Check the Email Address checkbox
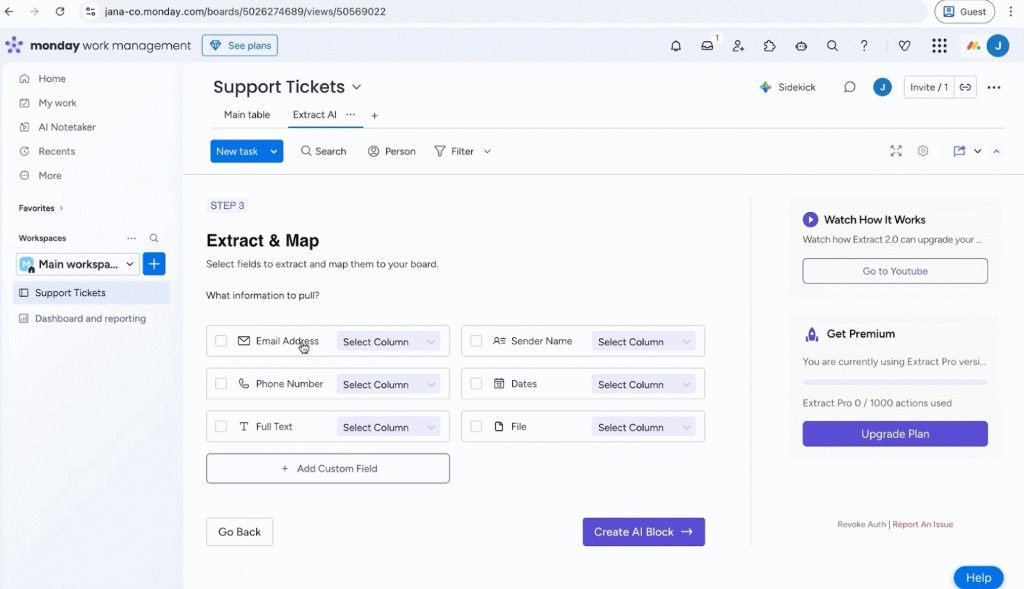The height and width of the screenshot is (589, 1024). [x=221, y=341]
